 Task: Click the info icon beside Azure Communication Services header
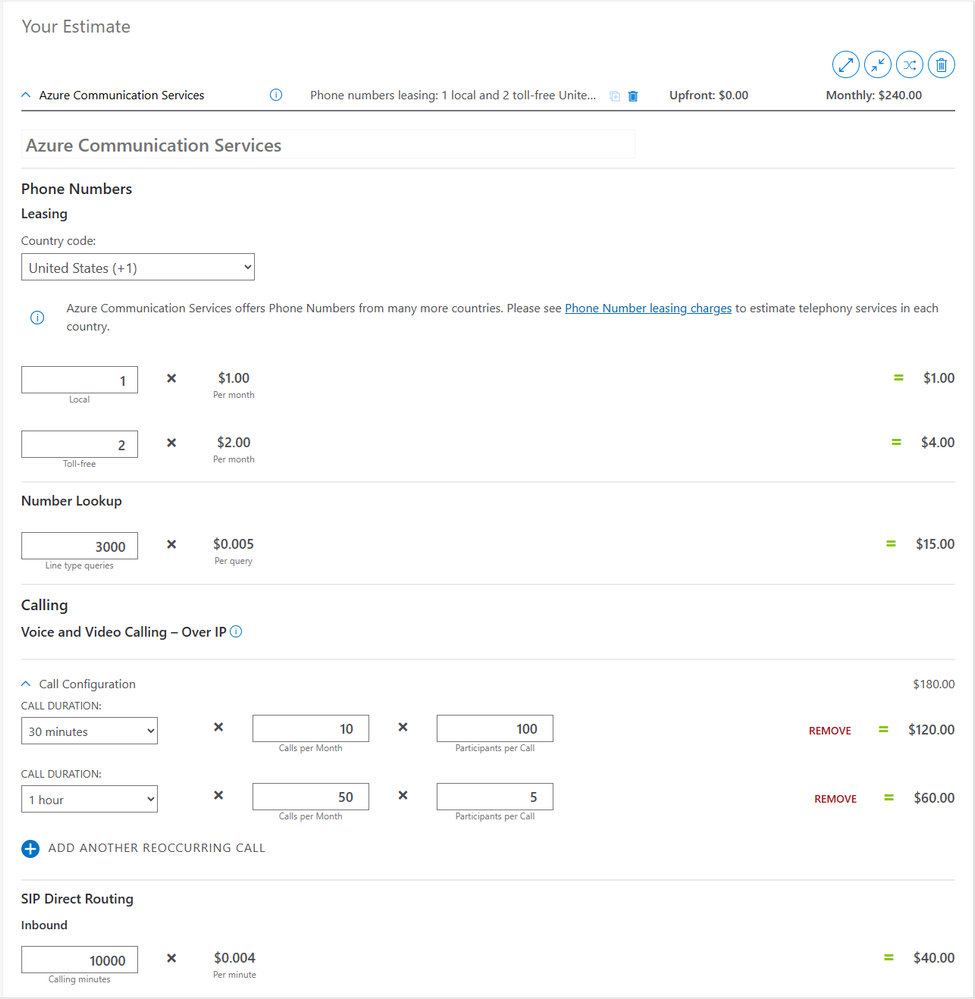[276, 95]
